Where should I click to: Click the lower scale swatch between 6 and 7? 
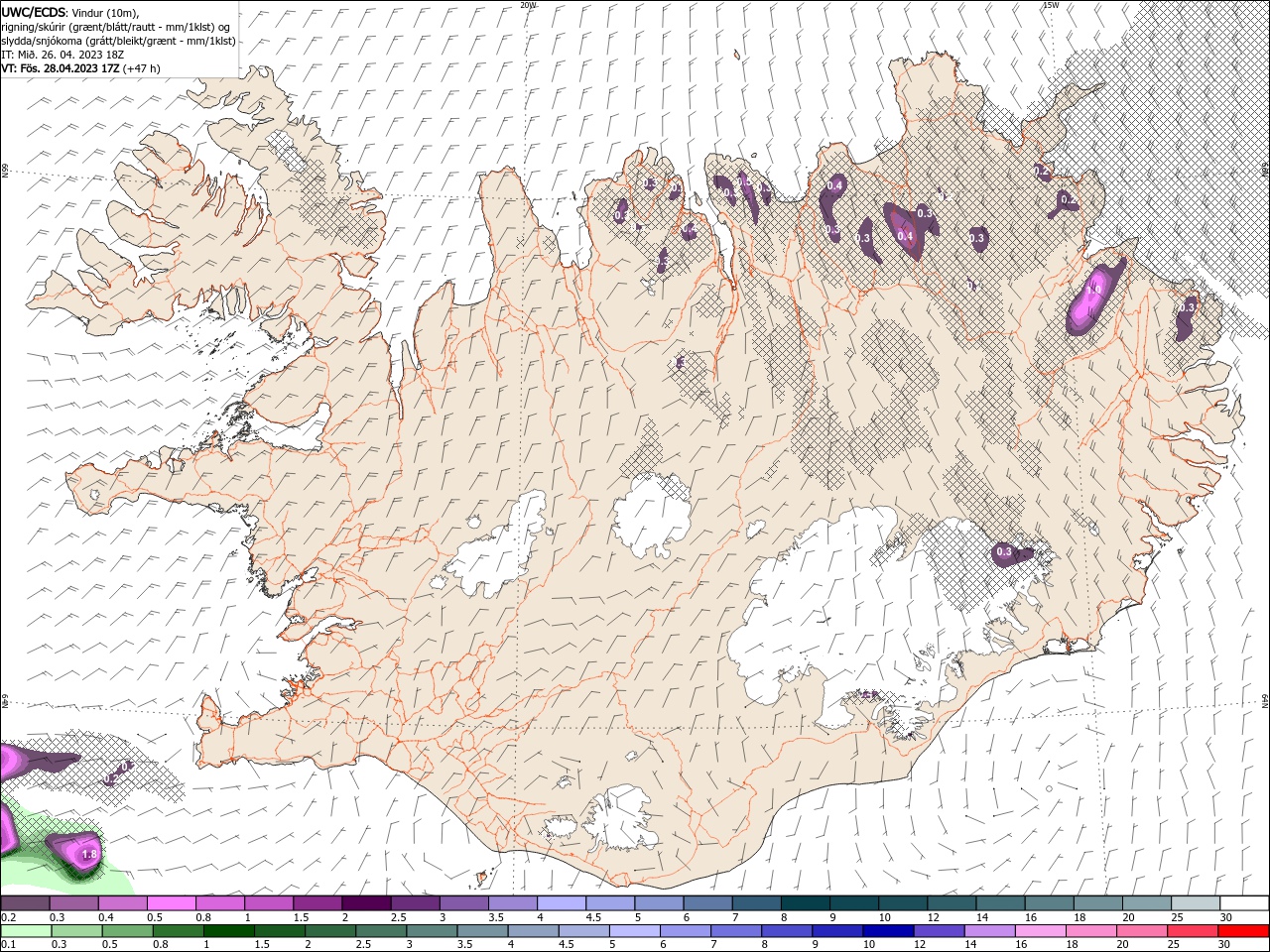click(x=686, y=931)
